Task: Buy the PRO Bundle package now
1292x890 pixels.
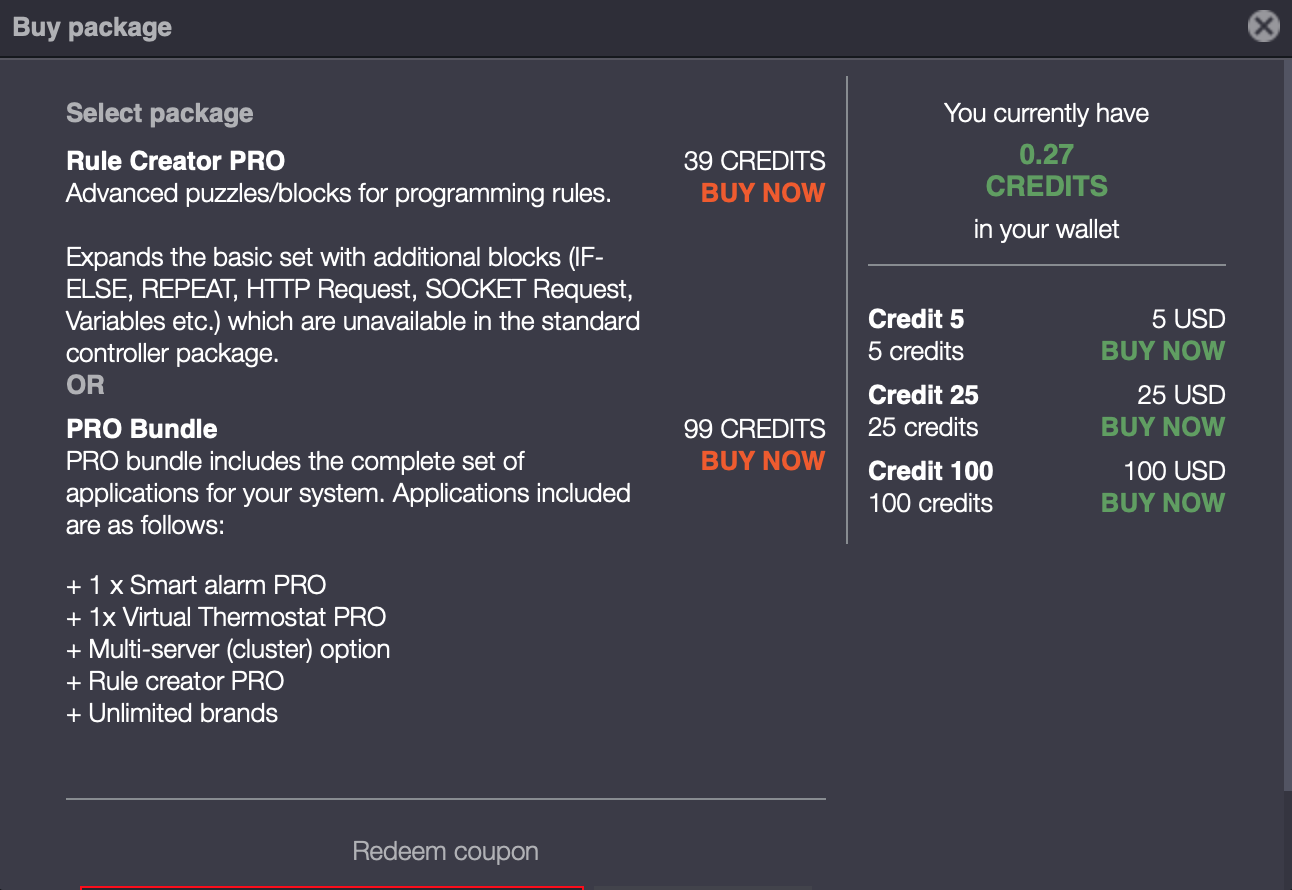Action: point(763,461)
